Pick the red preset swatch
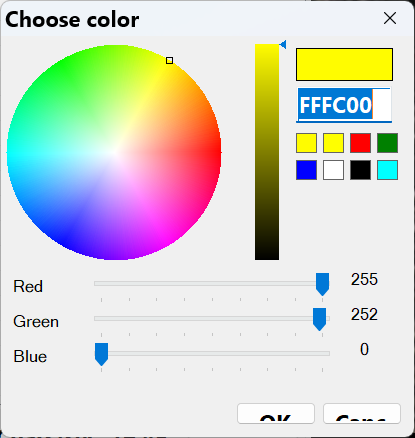This screenshot has height=438, width=415. pos(360,143)
